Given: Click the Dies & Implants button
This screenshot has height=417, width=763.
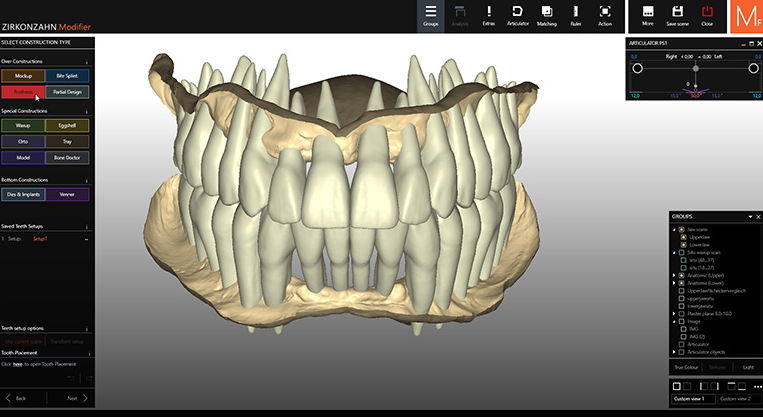Looking at the screenshot, I should point(22,192).
